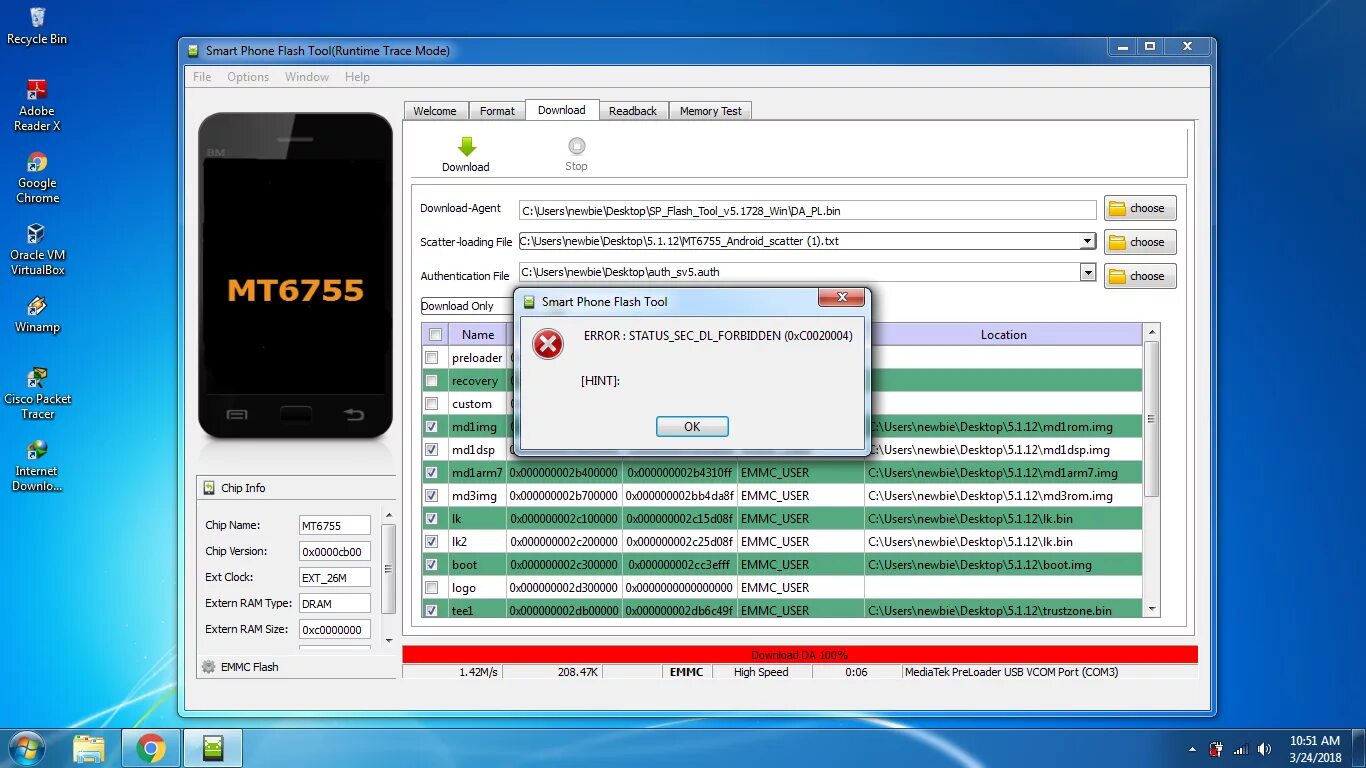Image resolution: width=1366 pixels, height=768 pixels.
Task: Click choose button for Scatter-loading File
Action: (1140, 242)
